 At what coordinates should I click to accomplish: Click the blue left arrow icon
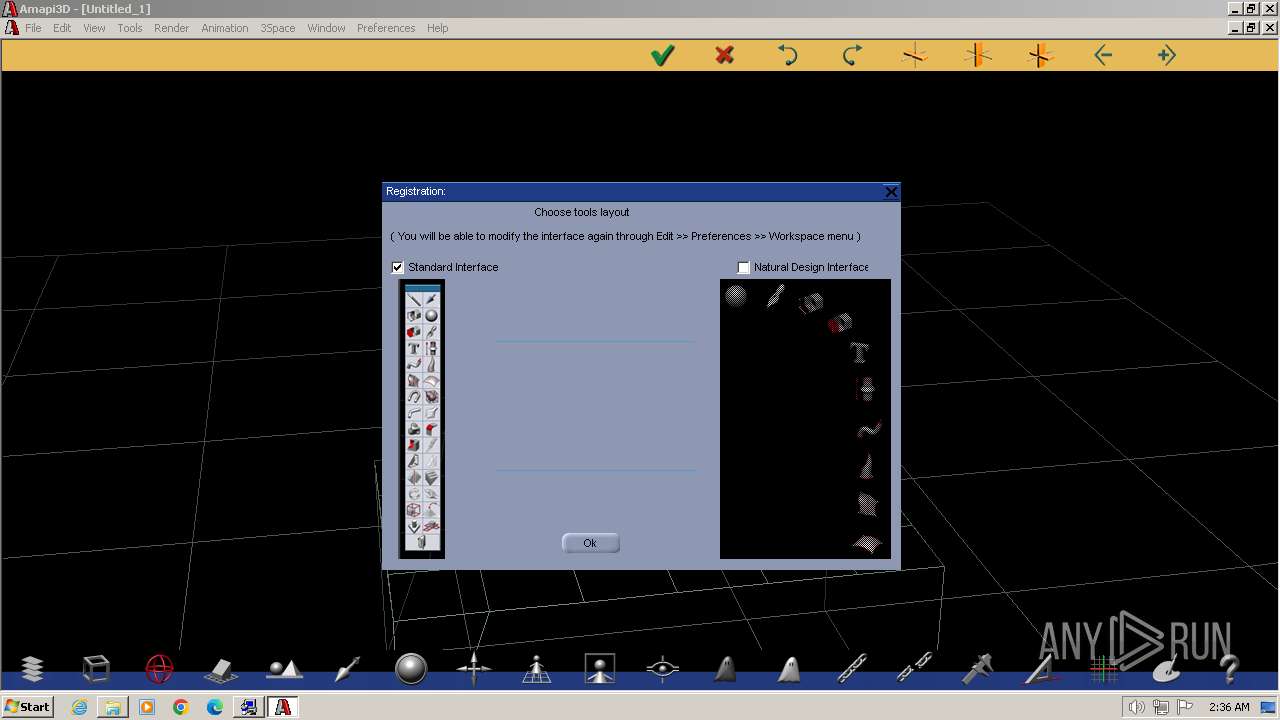pos(1103,56)
